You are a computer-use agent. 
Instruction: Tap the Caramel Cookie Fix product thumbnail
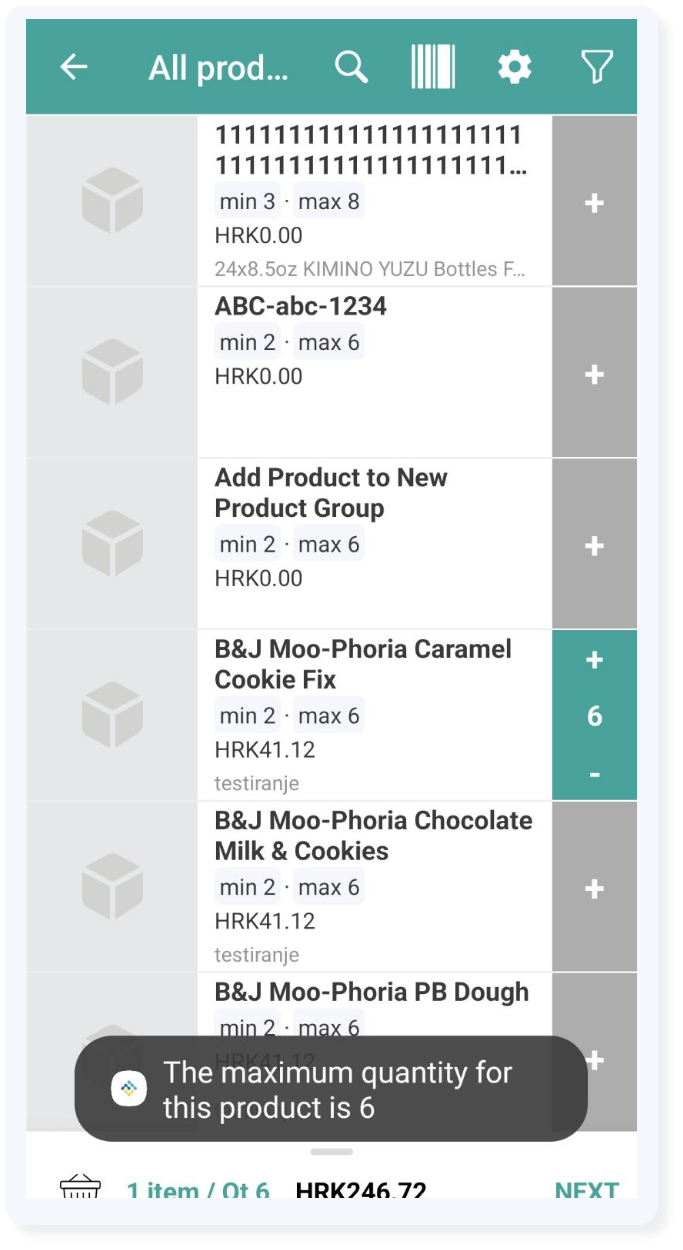[x=112, y=714]
